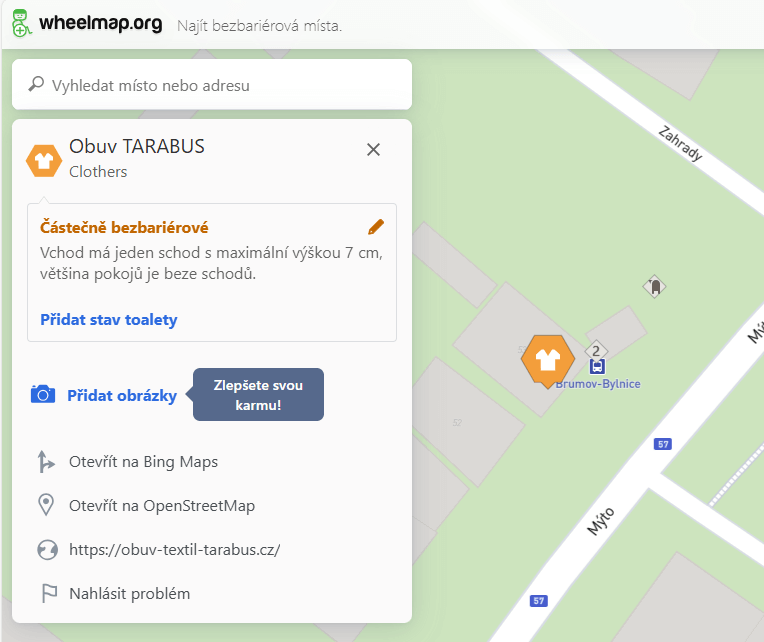Open the place on OpenStreetMap
Image resolution: width=764 pixels, height=642 pixels.
162,505
